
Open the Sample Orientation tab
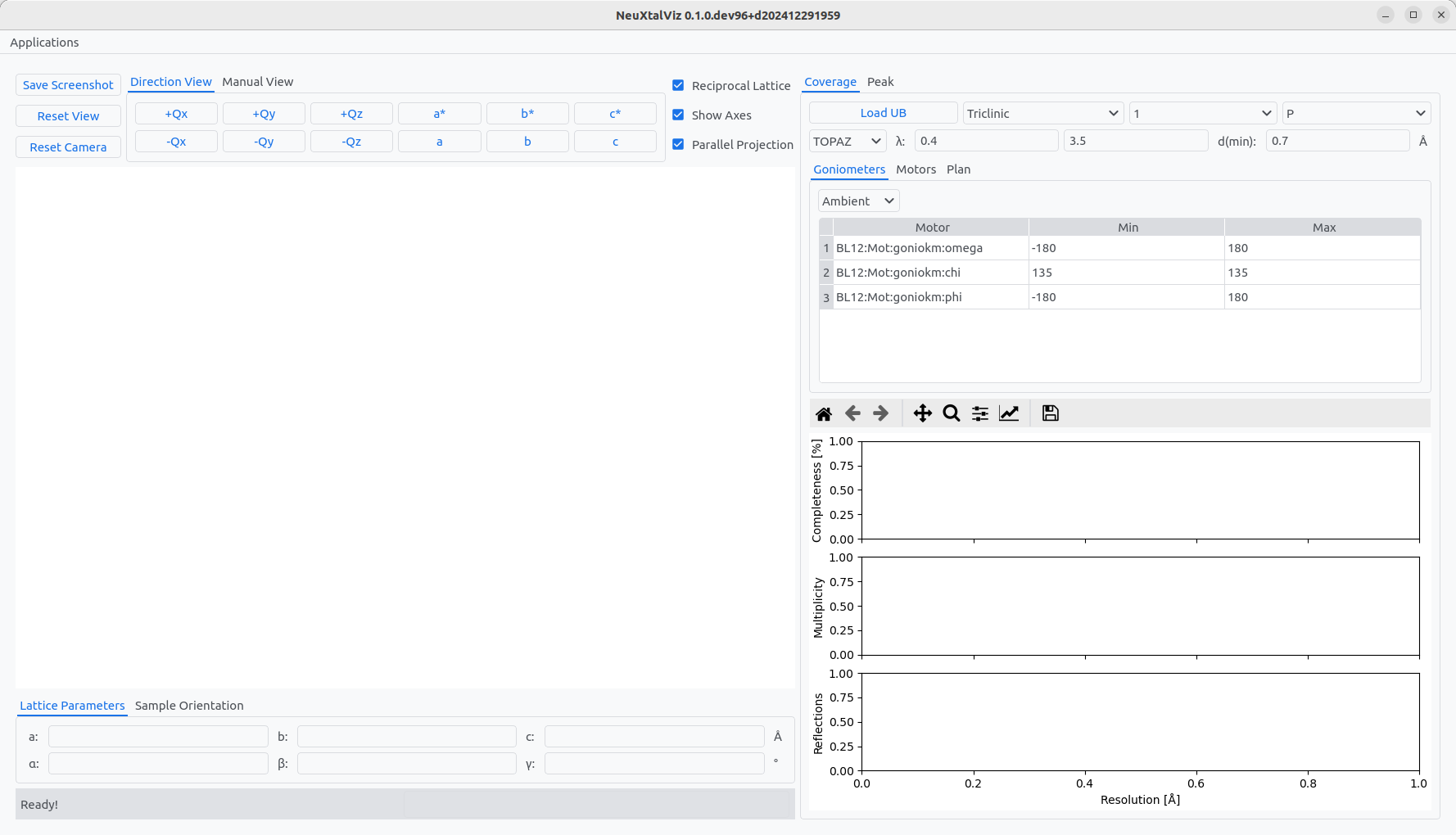[189, 706]
